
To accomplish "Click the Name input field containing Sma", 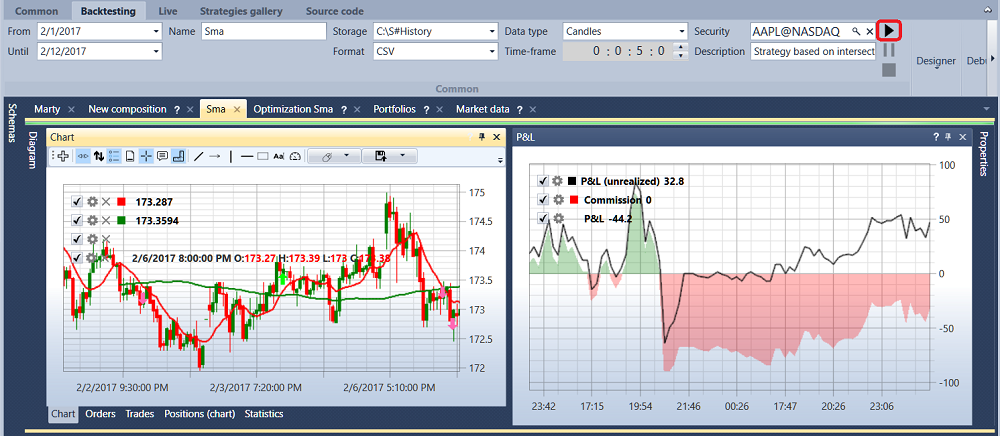I will pos(263,31).
